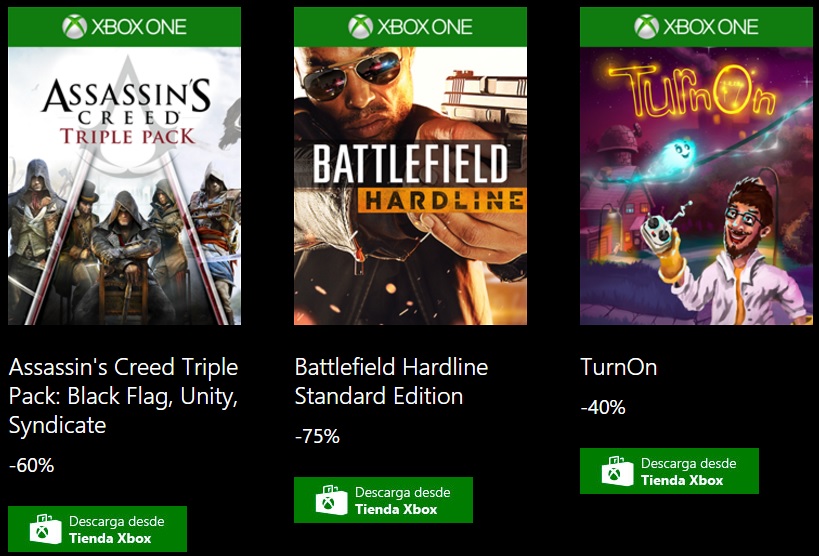Viewport: 819px width, 556px height.
Task: Click the -40% discount label
Action: 603,407
